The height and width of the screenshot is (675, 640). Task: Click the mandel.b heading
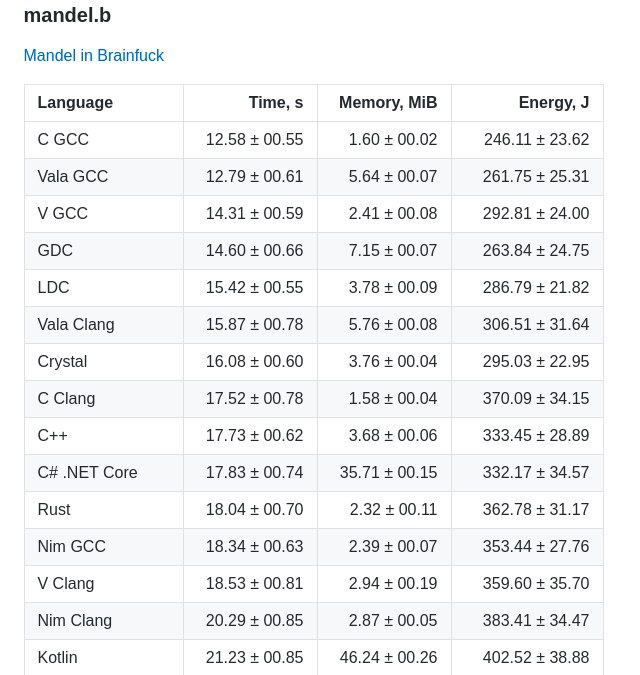[x=68, y=15]
